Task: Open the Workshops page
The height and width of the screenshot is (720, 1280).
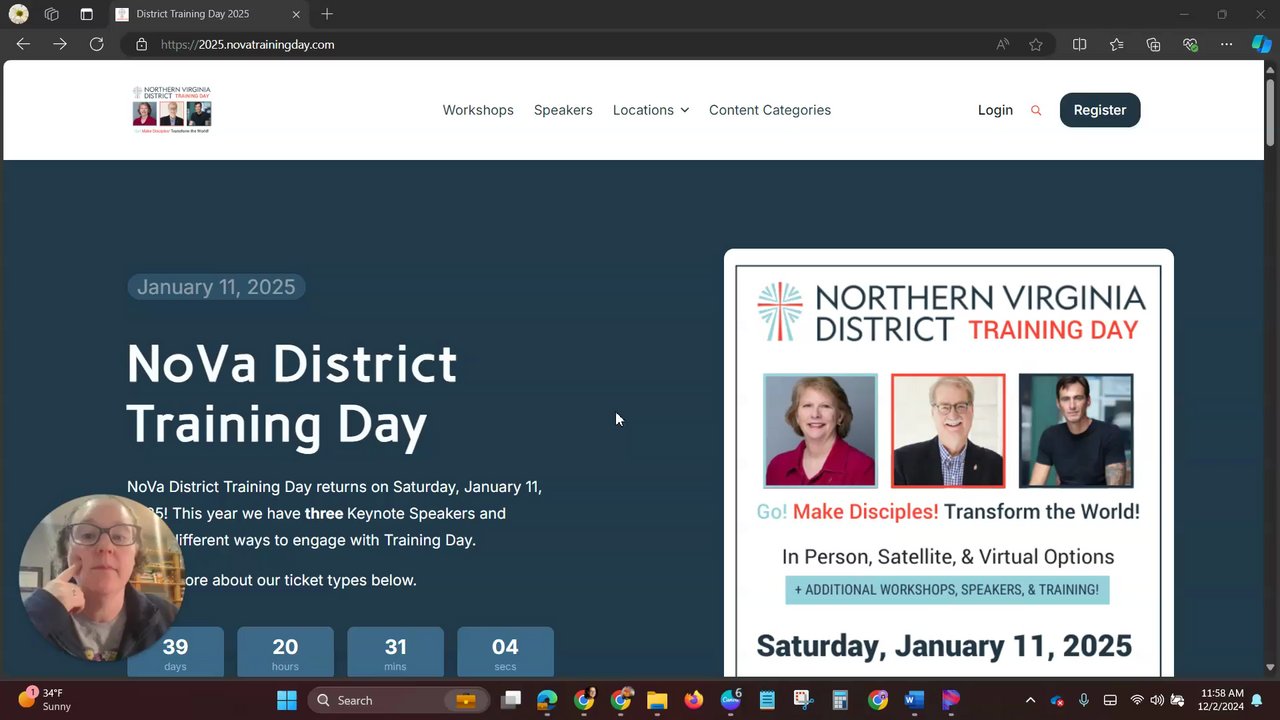Action: [x=478, y=110]
